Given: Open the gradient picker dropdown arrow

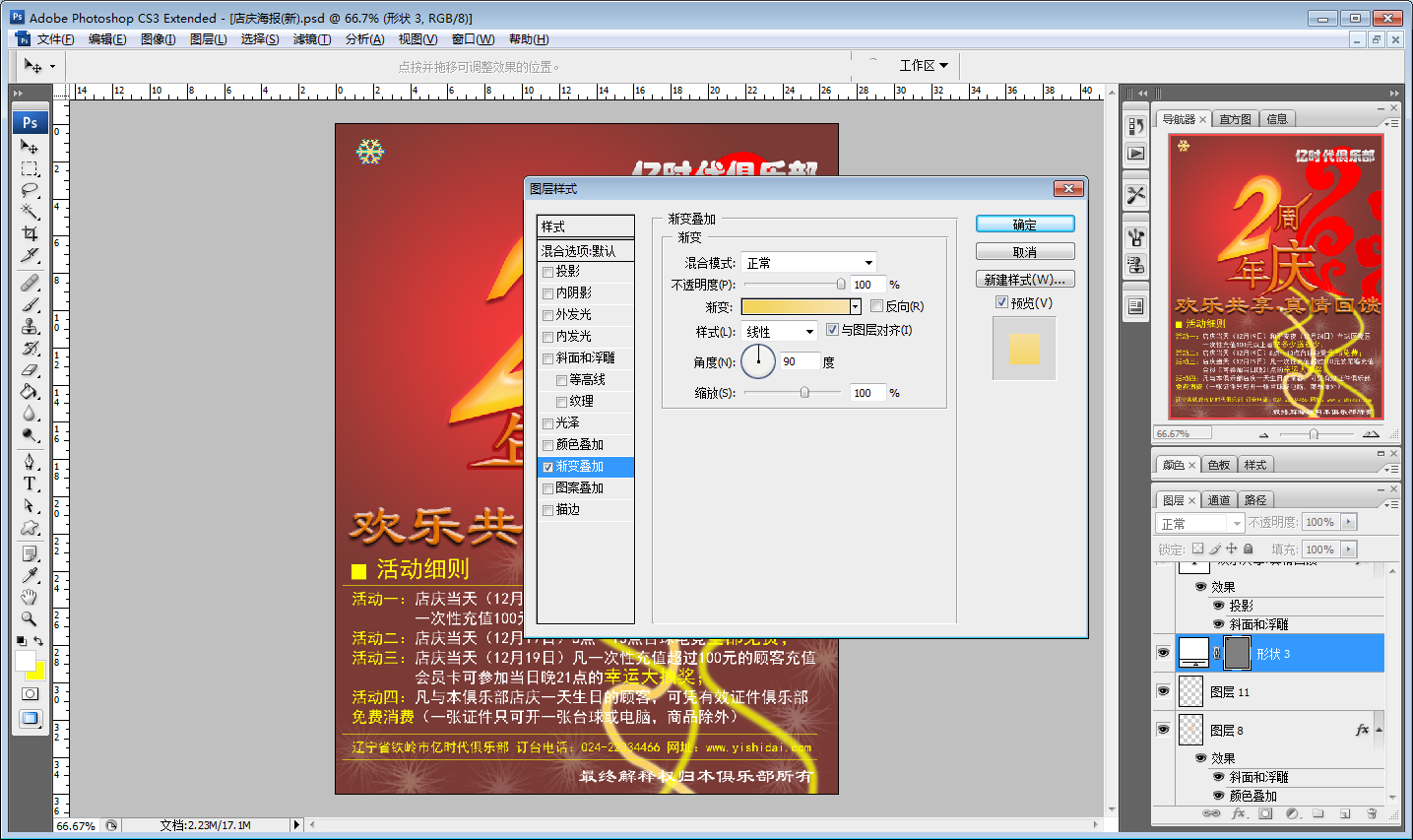Looking at the screenshot, I should click(x=855, y=306).
